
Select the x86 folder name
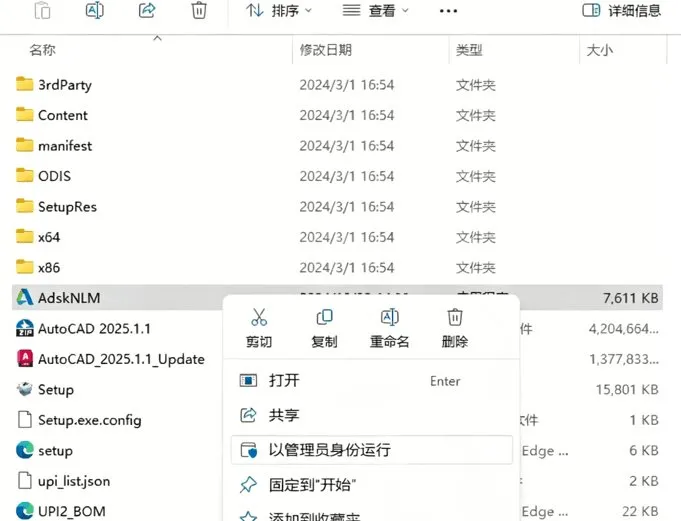click(49, 268)
